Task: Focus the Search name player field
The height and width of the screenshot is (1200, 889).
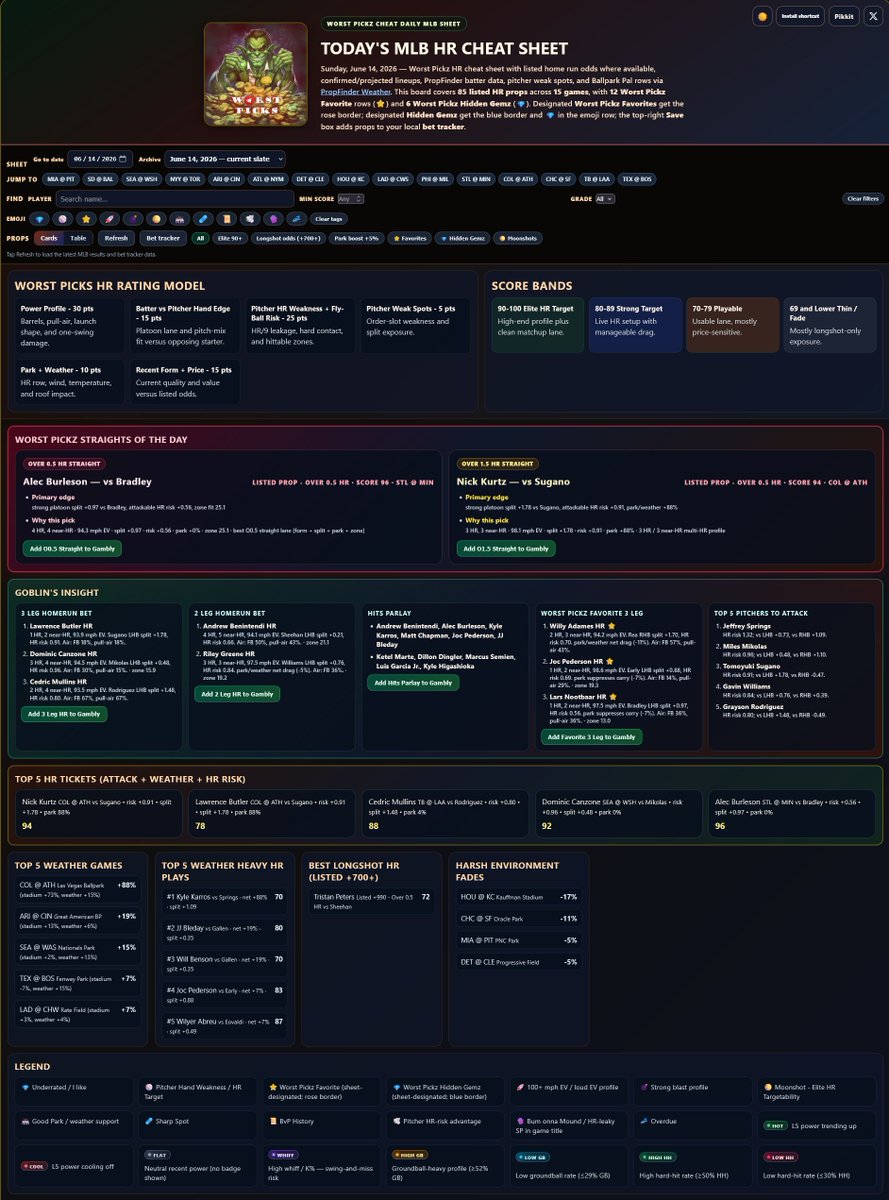Action: point(175,198)
